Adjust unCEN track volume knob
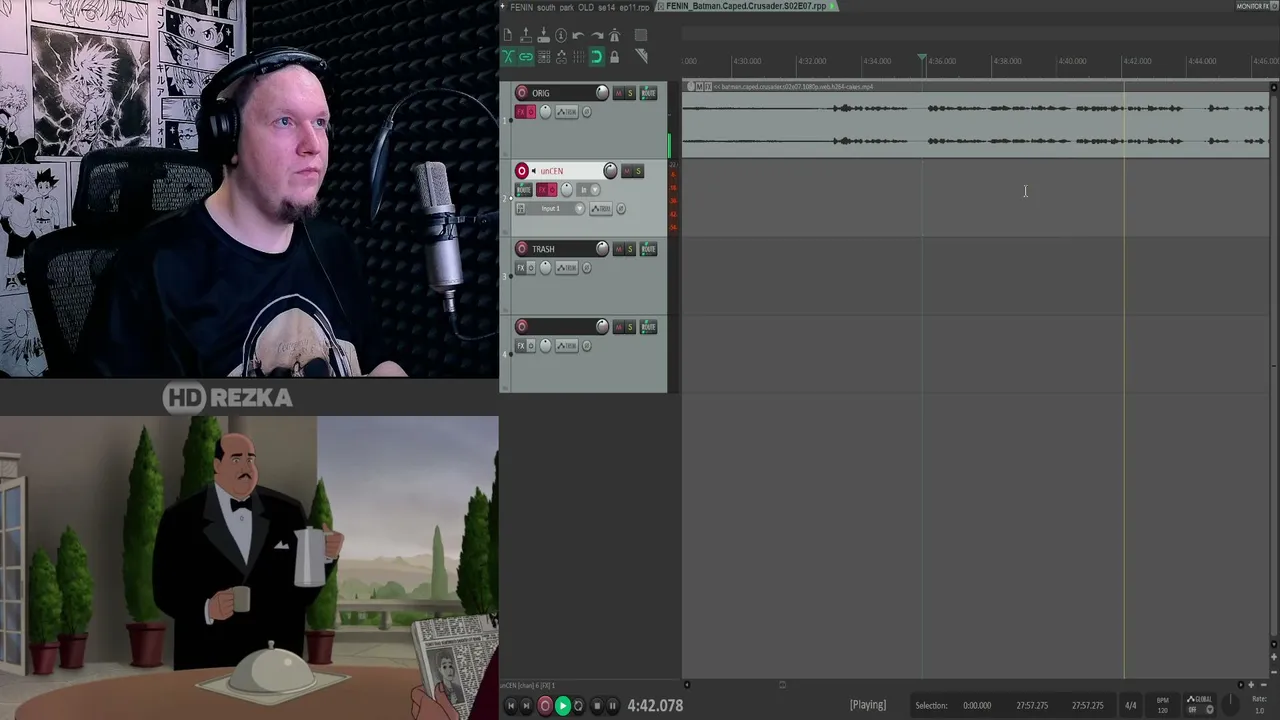The width and height of the screenshot is (1280, 720). (610, 171)
